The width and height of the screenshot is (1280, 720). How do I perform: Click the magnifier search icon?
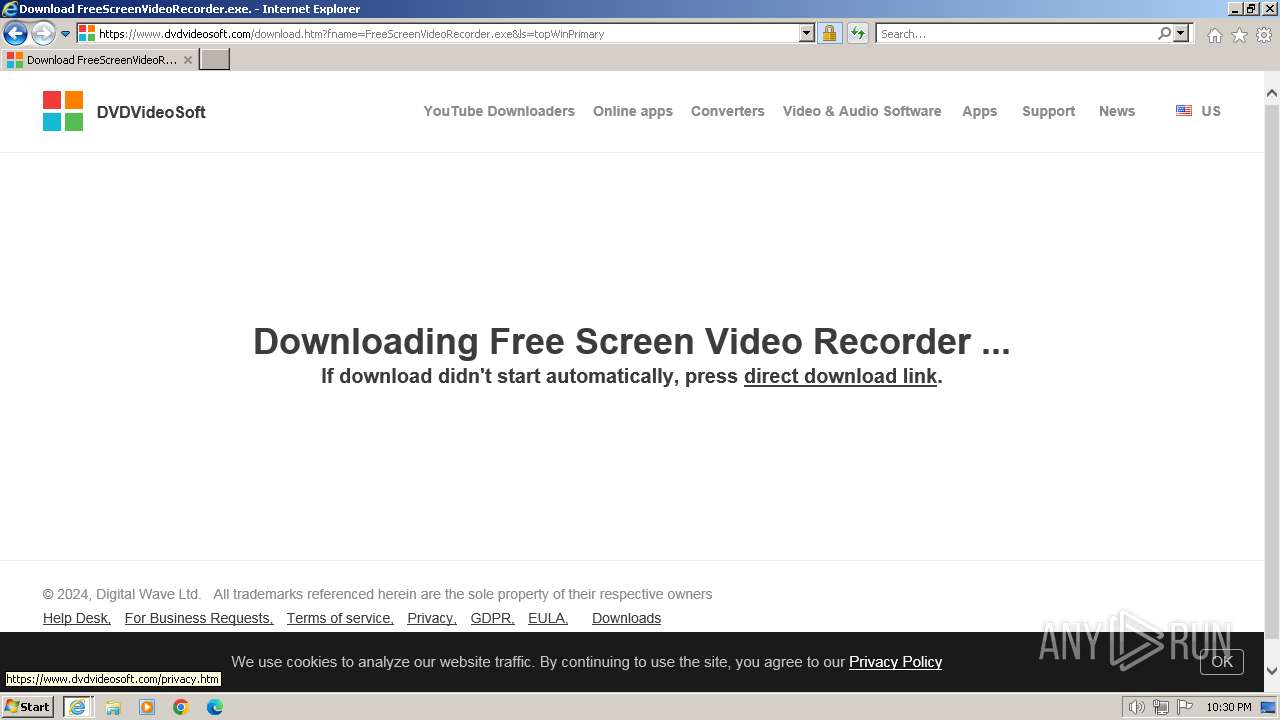[1164, 33]
